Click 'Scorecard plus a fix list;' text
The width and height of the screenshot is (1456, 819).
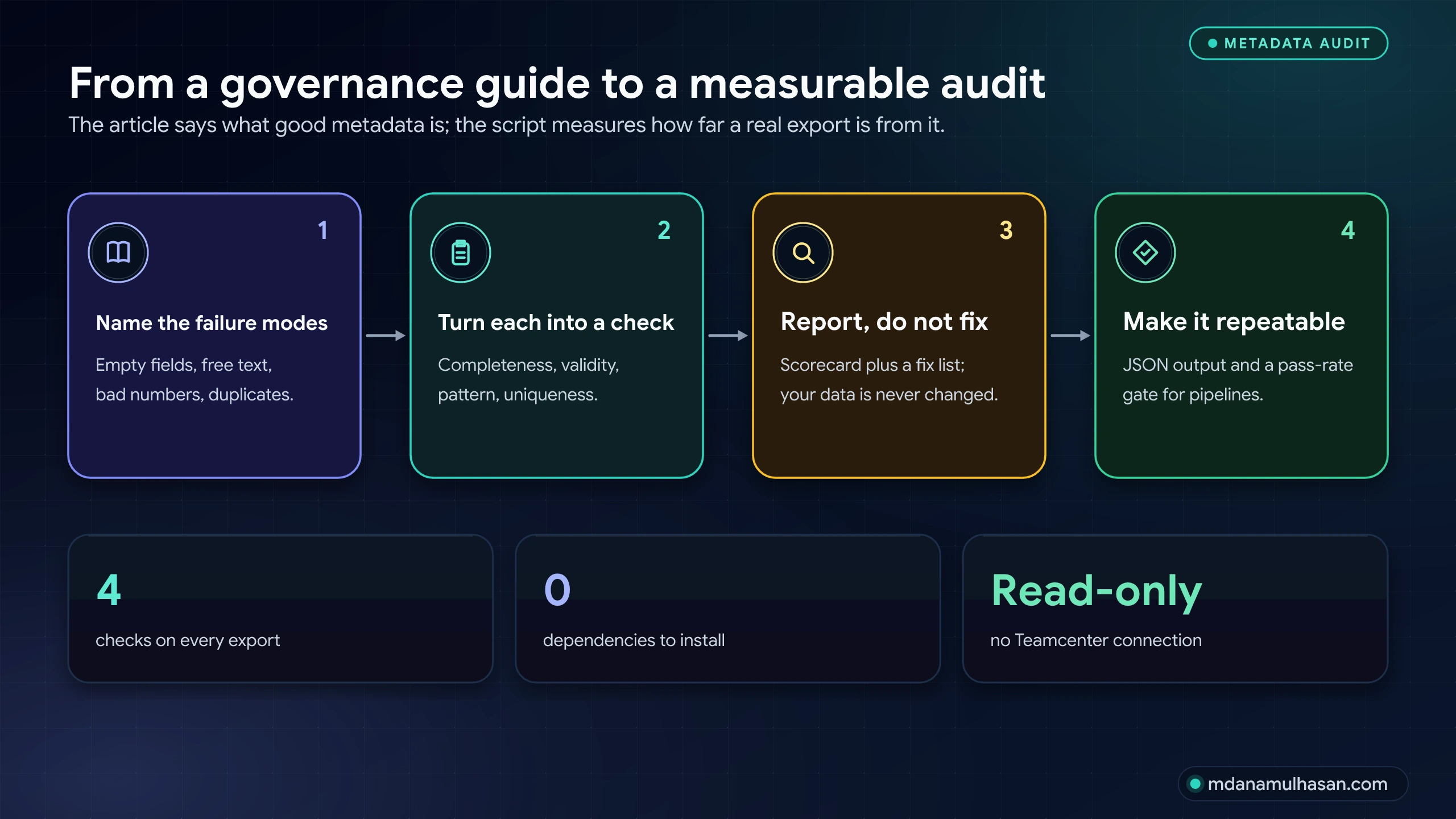coord(872,365)
